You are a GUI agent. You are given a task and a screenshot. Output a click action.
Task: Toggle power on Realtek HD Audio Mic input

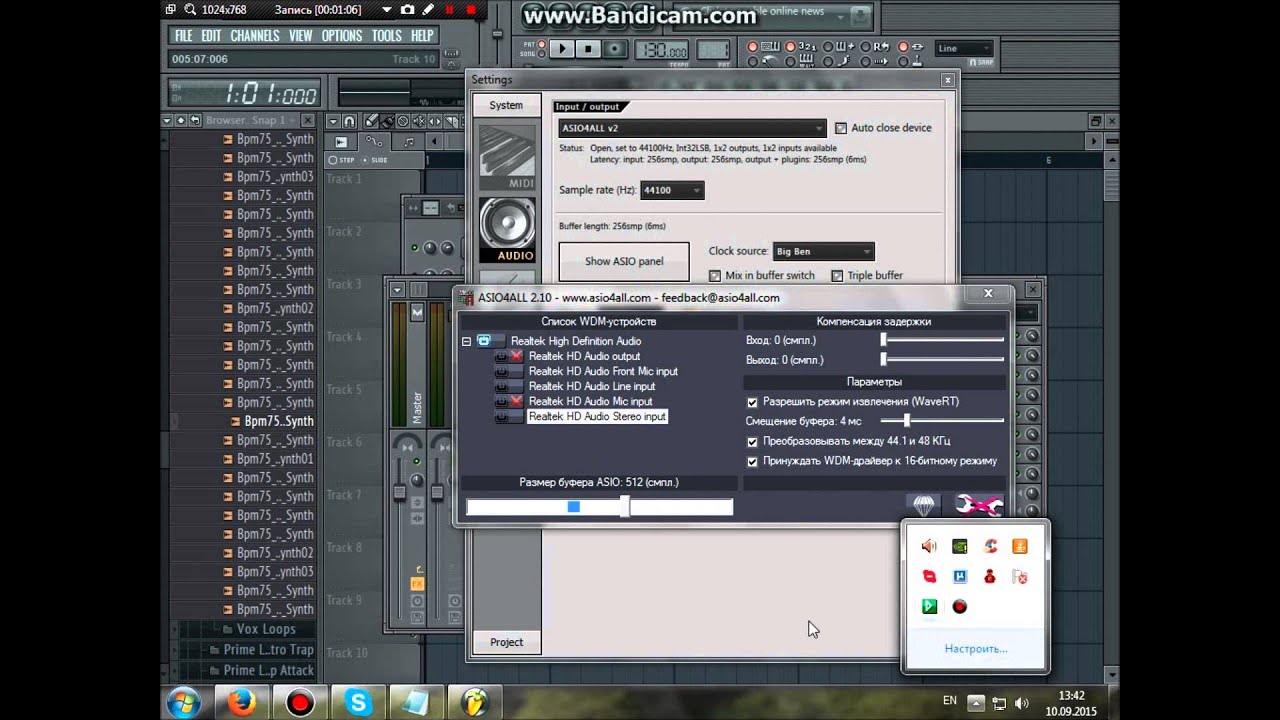coord(509,401)
